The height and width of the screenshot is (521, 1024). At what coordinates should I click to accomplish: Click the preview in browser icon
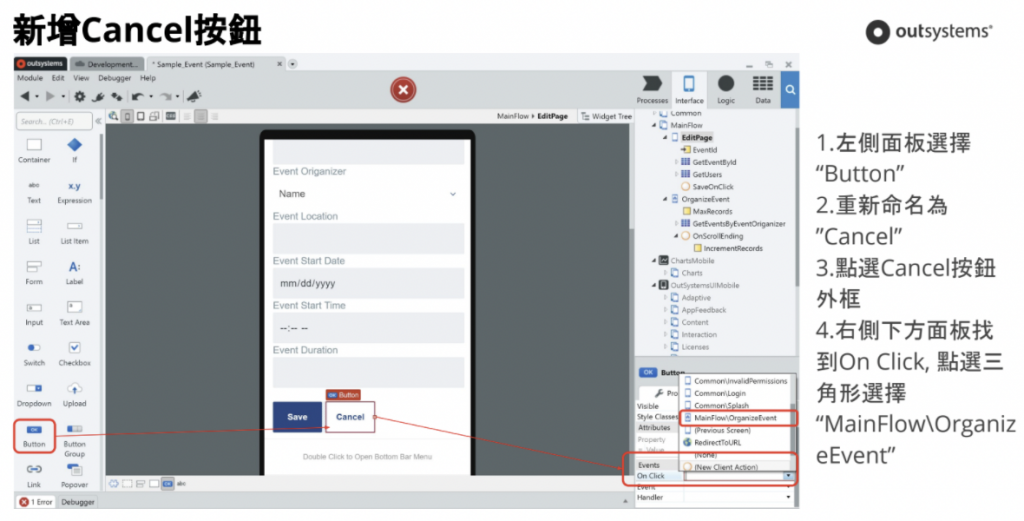coord(114,116)
